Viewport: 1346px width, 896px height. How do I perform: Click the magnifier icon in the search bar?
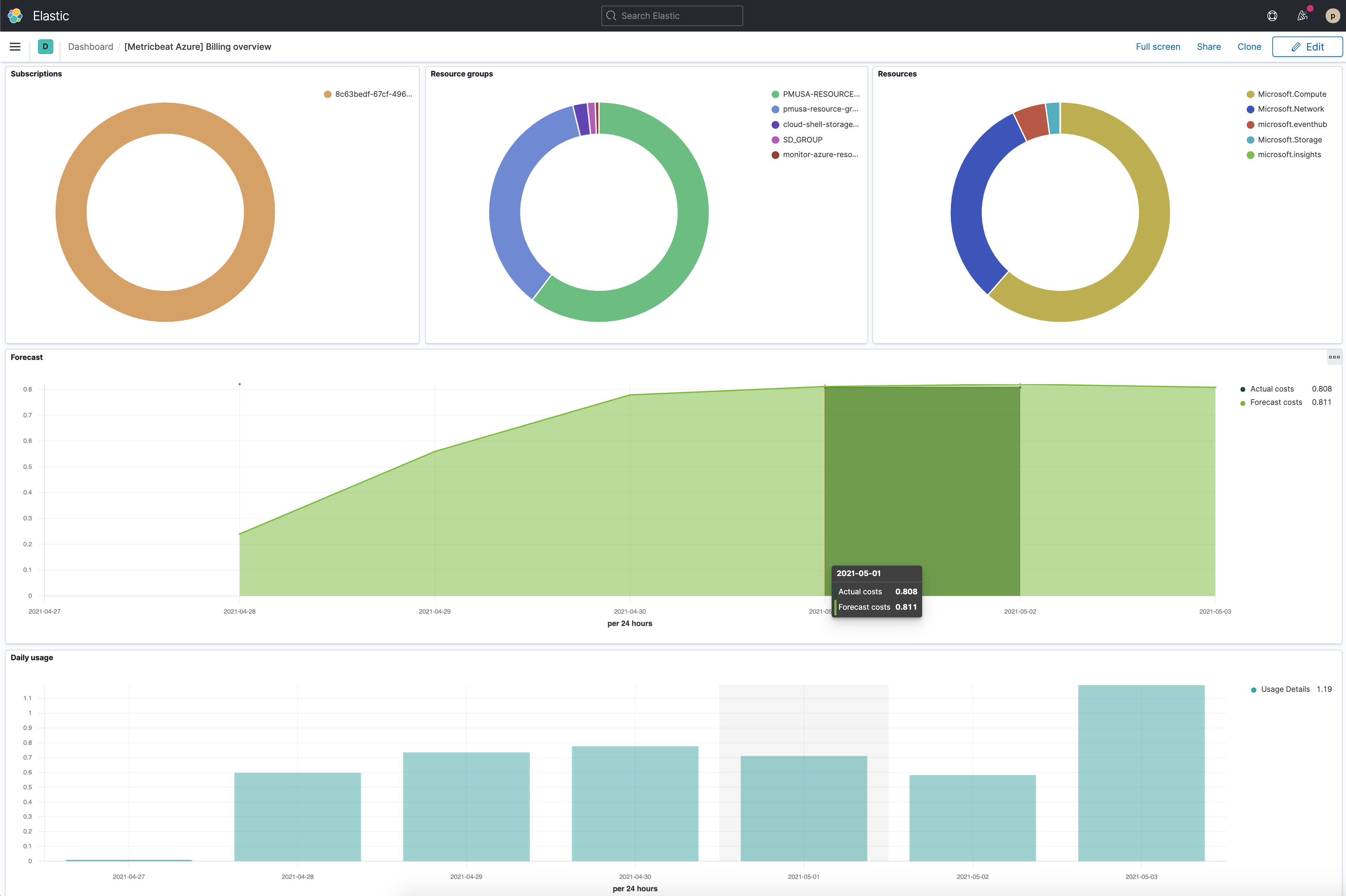[x=611, y=15]
